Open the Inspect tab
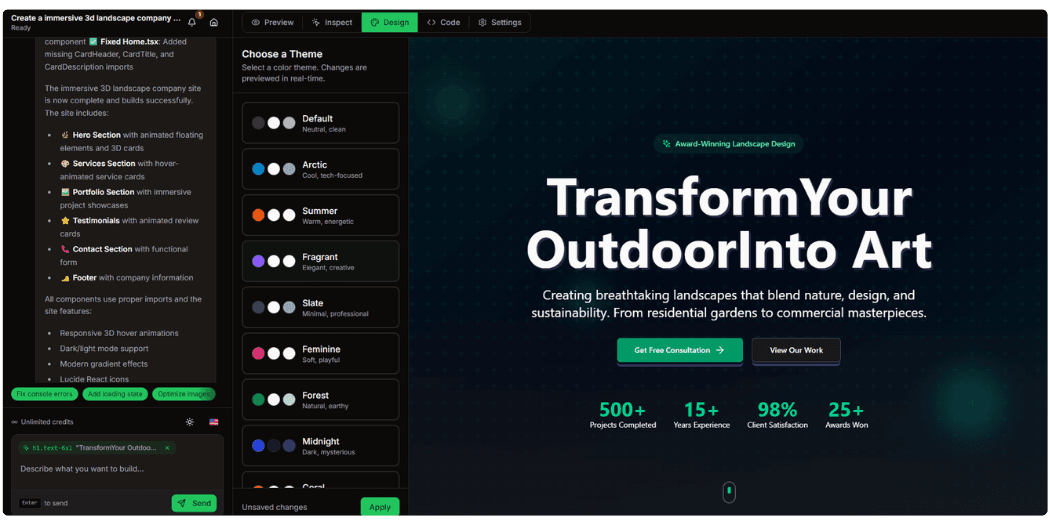Image resolution: width=1050 pixels, height=525 pixels. [331, 22]
